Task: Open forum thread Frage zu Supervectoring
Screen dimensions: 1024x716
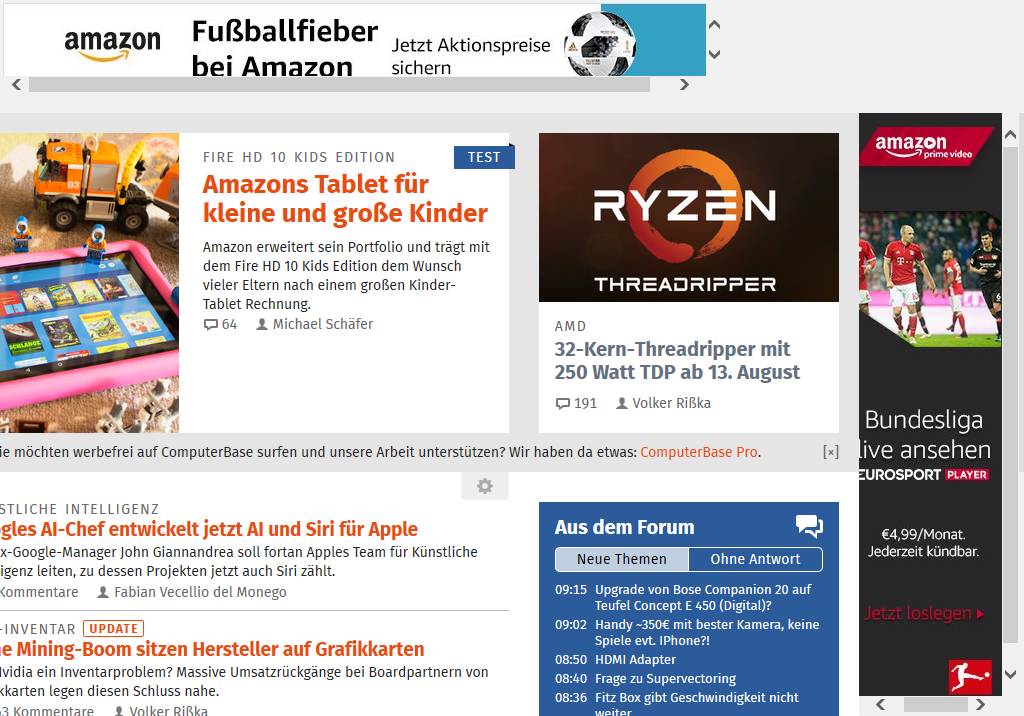Action: (665, 679)
